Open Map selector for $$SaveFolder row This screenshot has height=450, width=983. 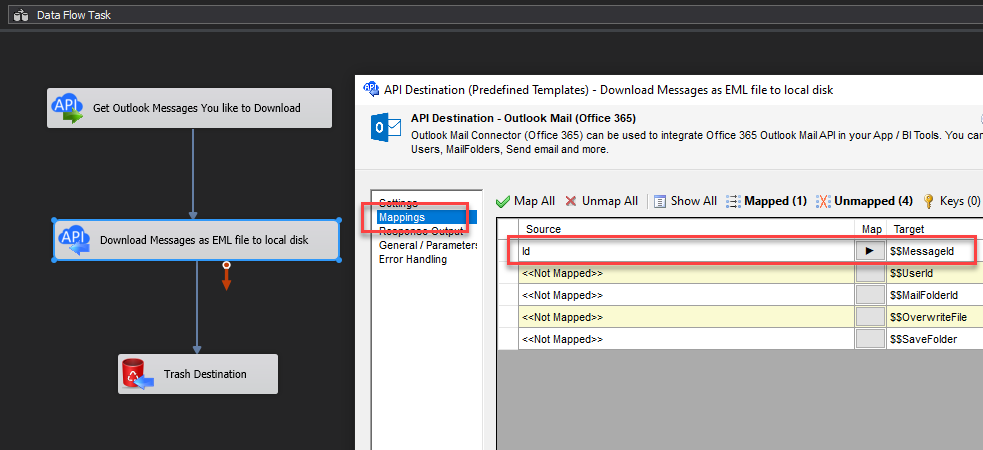870,339
